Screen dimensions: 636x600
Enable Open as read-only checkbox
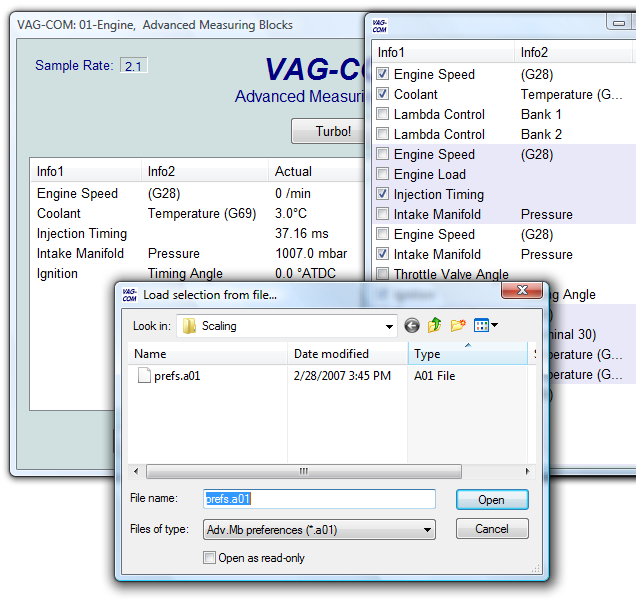(209, 557)
